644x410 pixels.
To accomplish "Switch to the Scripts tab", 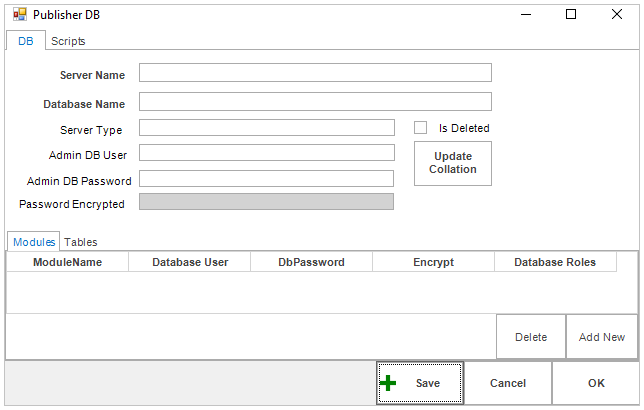I will point(68,41).
